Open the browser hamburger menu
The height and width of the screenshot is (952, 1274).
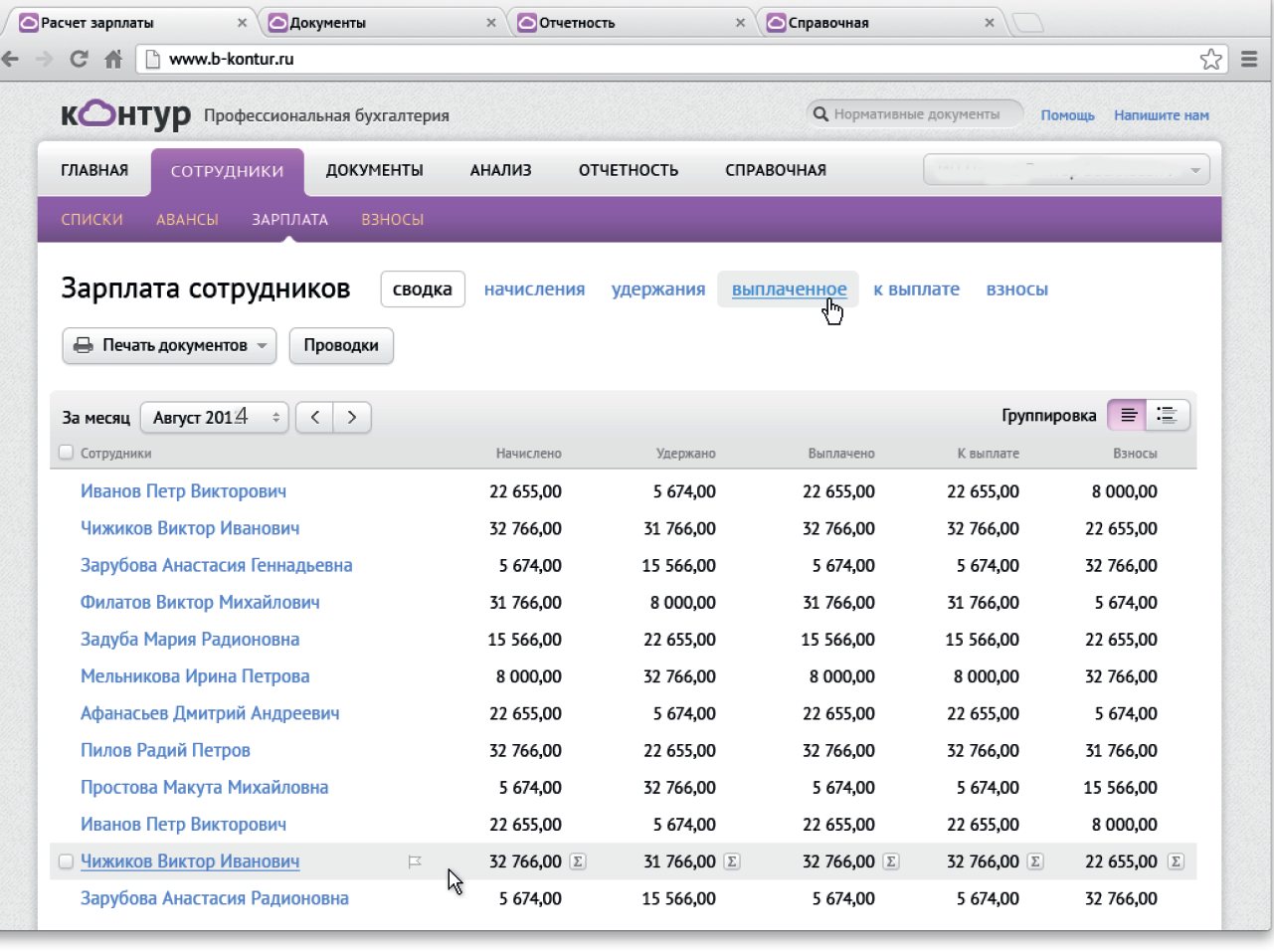pos(1249,59)
